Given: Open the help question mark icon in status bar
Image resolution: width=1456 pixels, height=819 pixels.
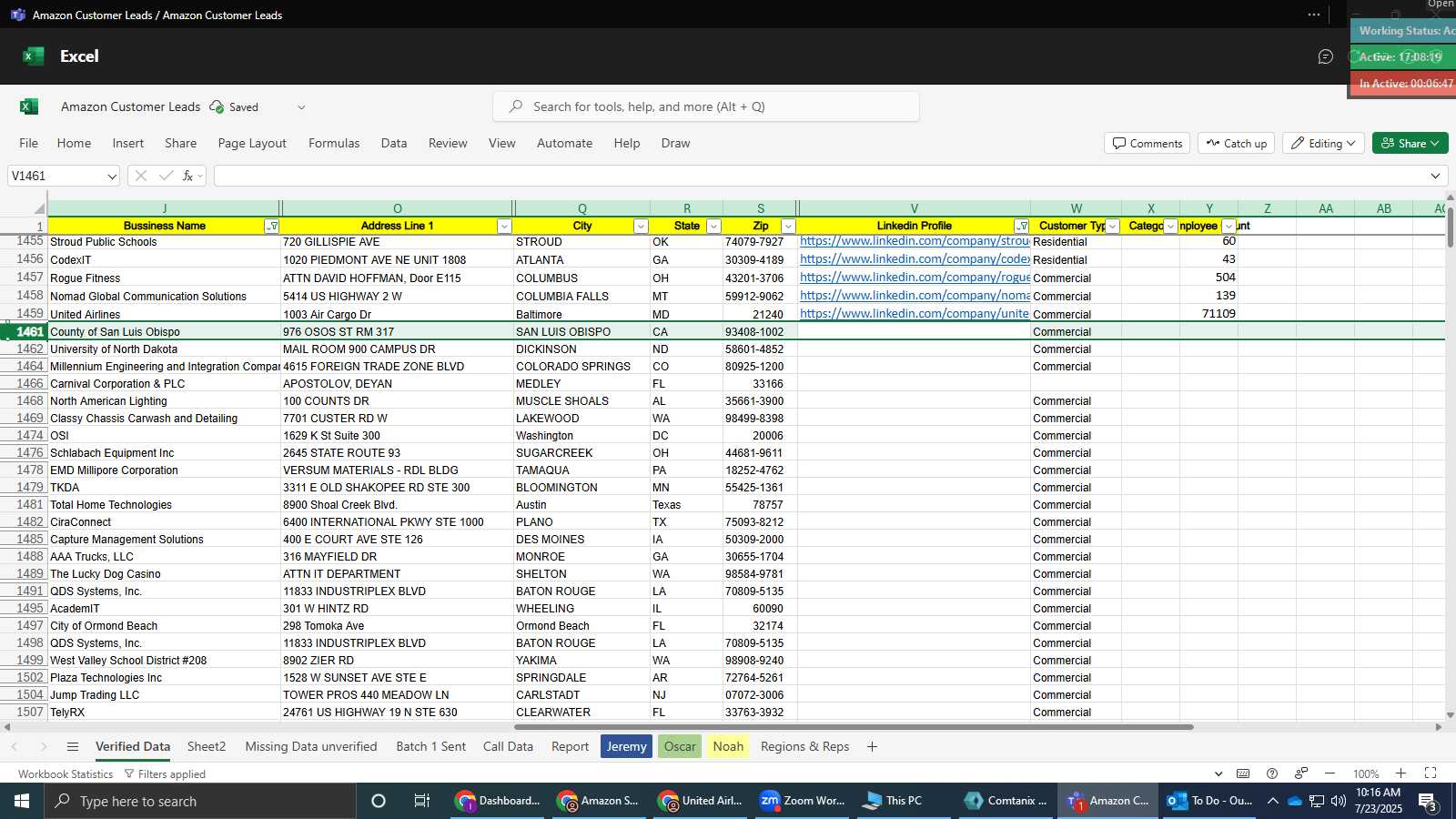Looking at the screenshot, I should (x=1272, y=773).
